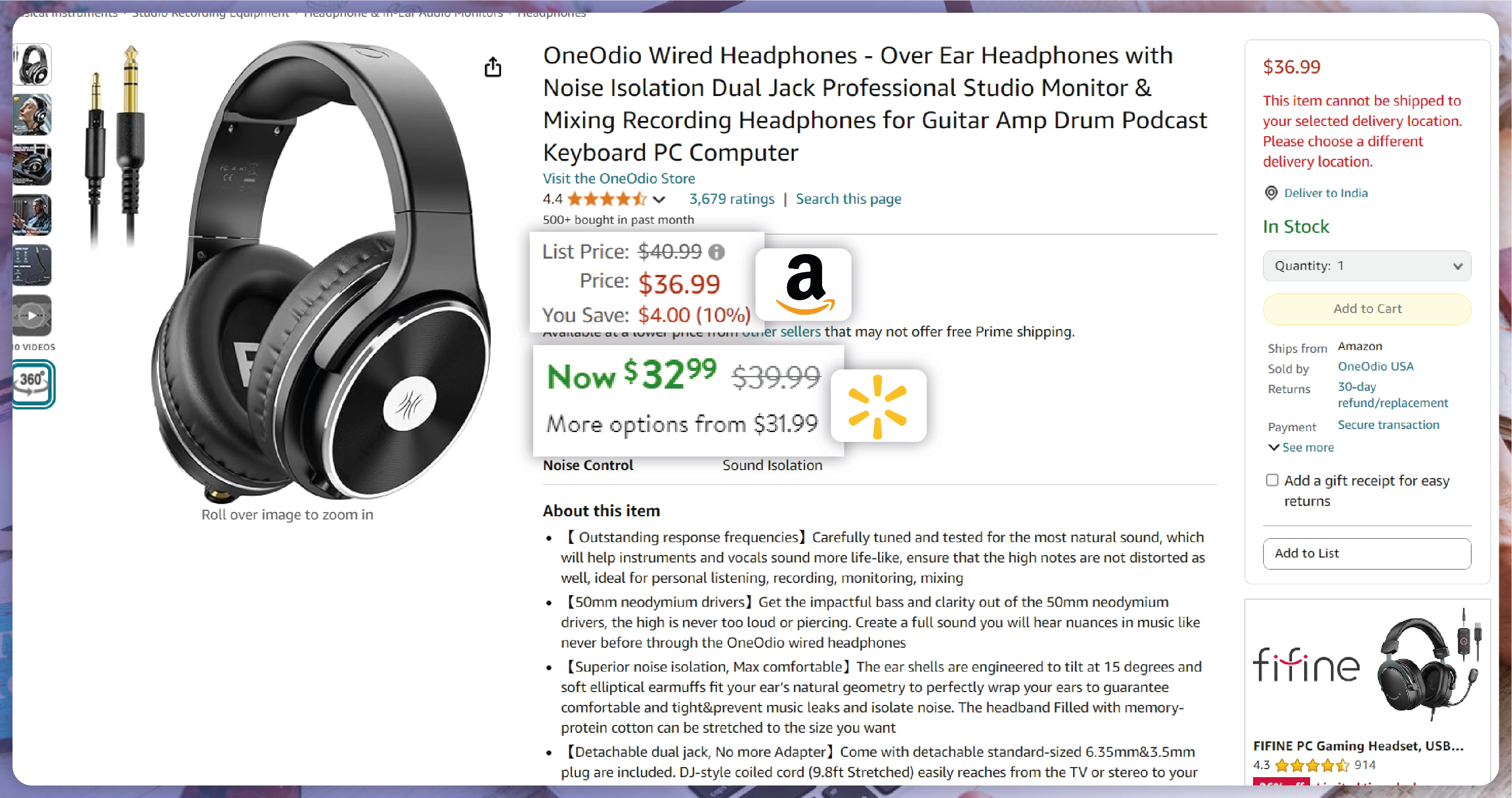The height and width of the screenshot is (798, 1512).
Task: Open the Quantity dropdown
Action: 1367,266
